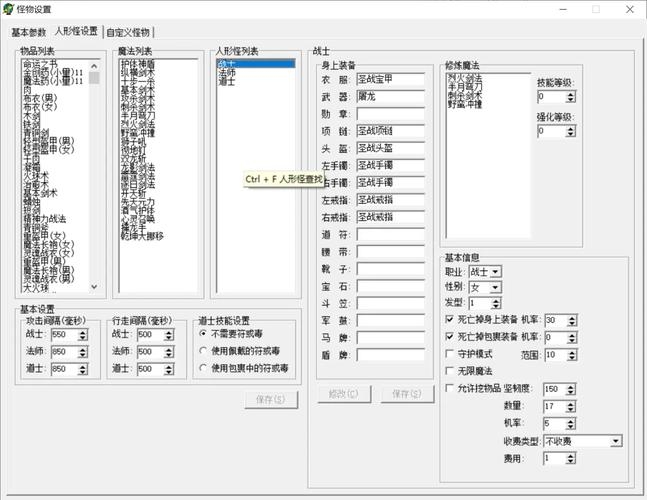Click the 头盔 field containing 圣战头盔
This screenshot has height=500, width=647.
click(390, 148)
